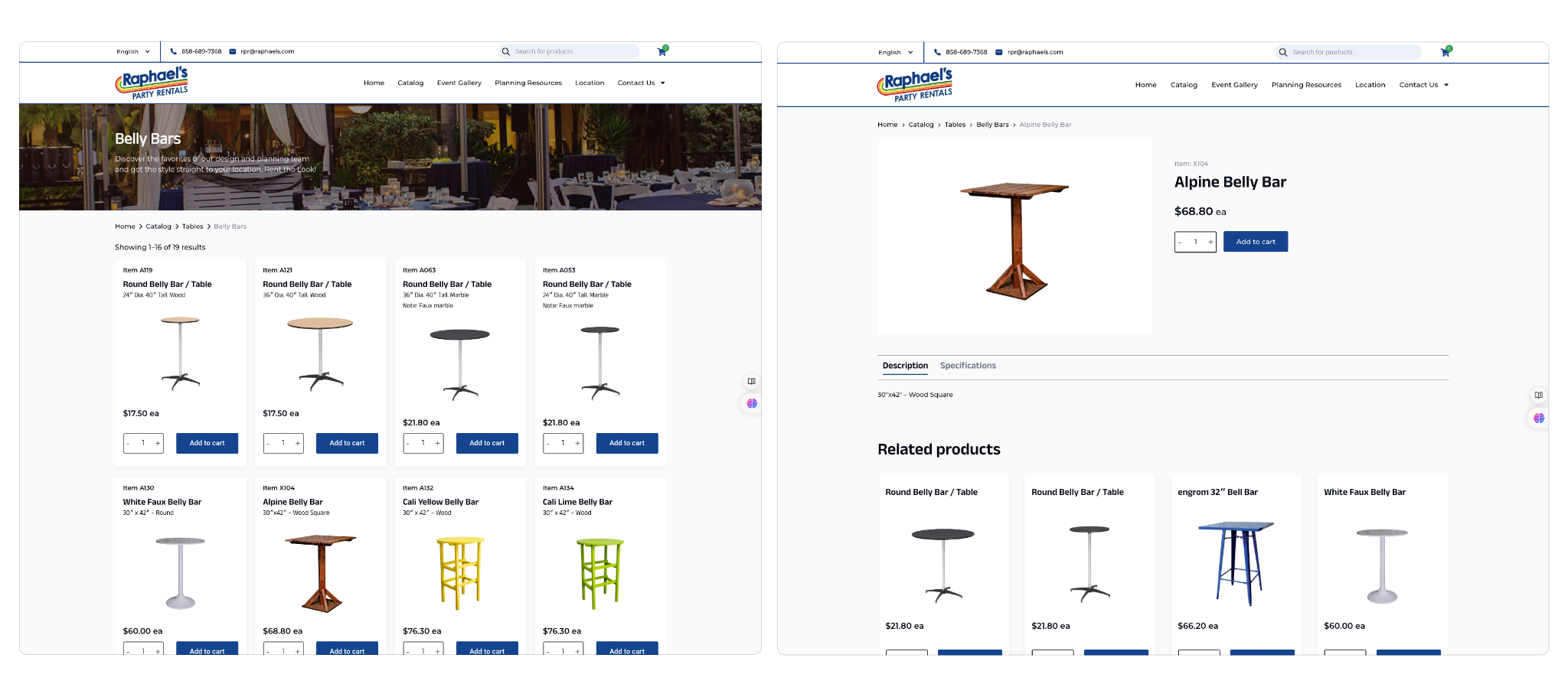
Task: Open Event Gallery in the listing page menu
Action: click(459, 83)
